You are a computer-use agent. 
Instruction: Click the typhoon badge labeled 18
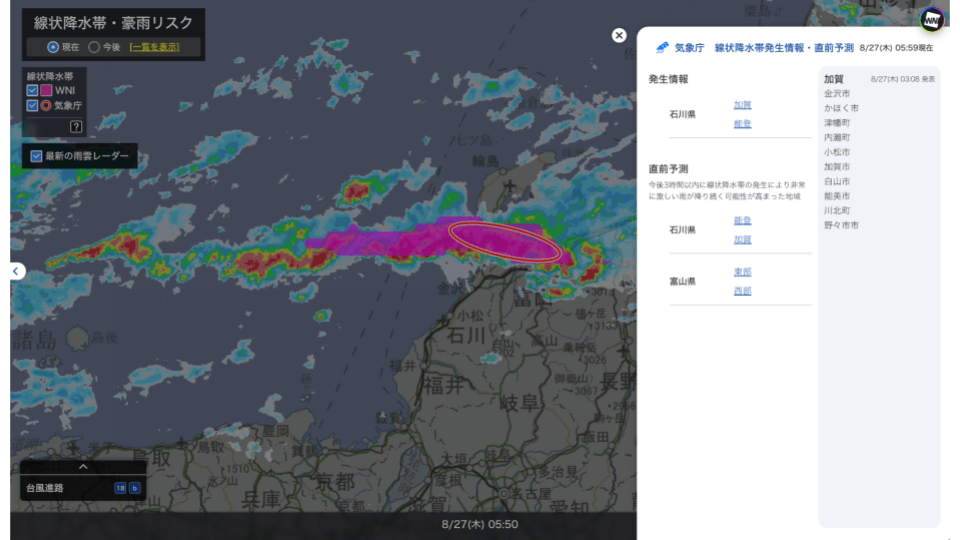tap(120, 488)
